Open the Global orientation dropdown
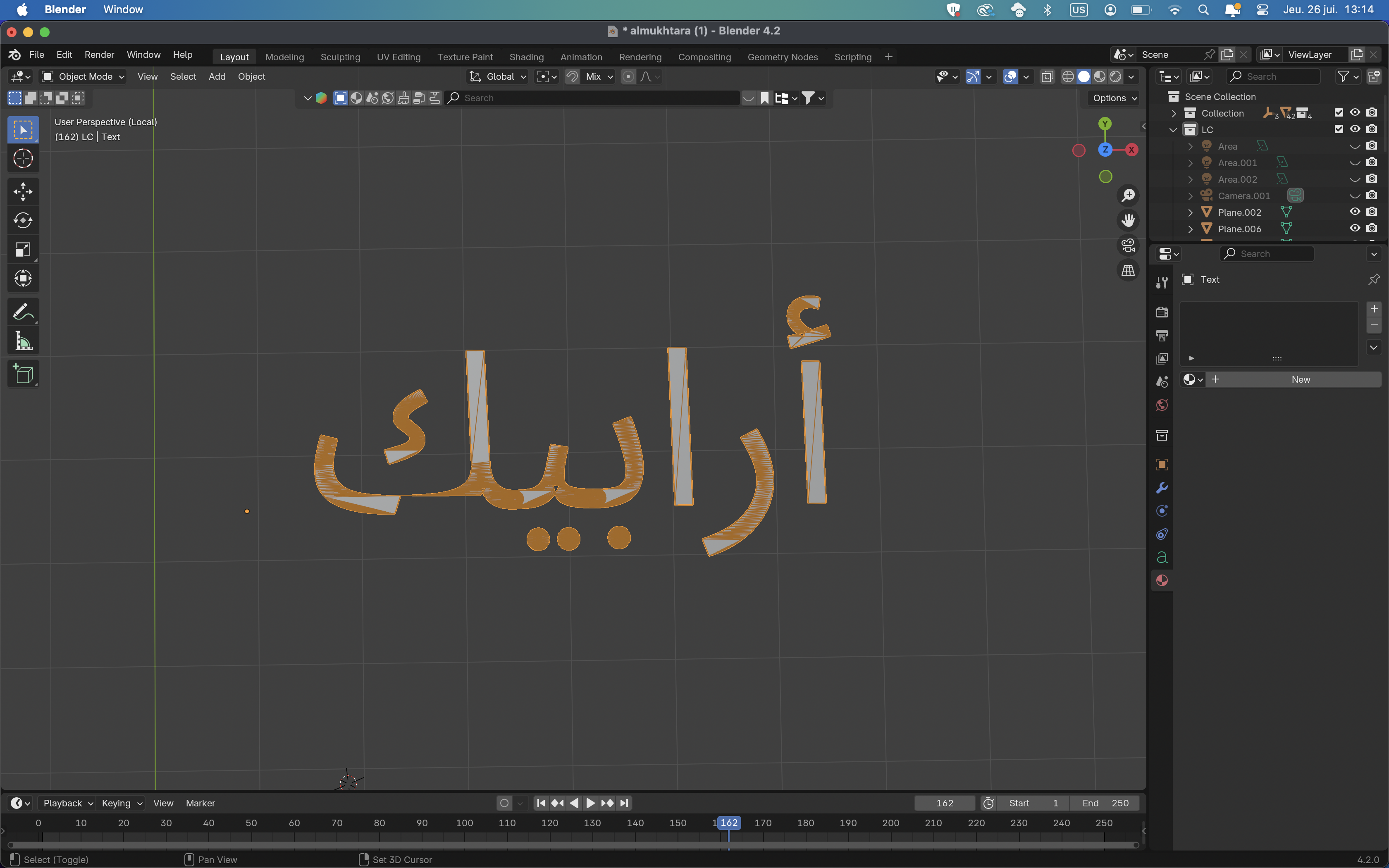1389x868 pixels. (x=498, y=76)
